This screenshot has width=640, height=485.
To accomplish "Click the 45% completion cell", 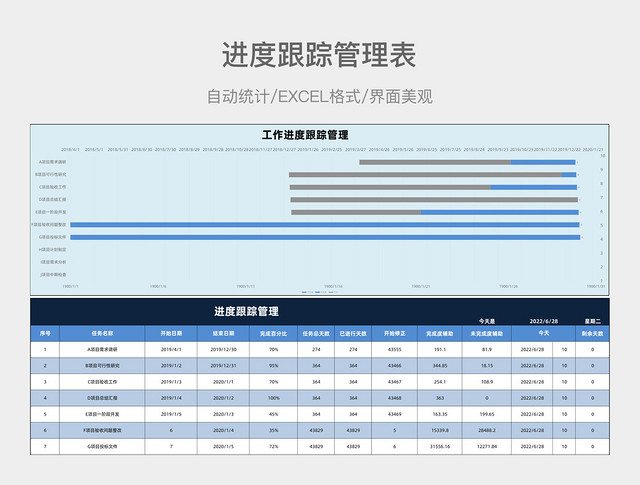I will (x=273, y=414).
